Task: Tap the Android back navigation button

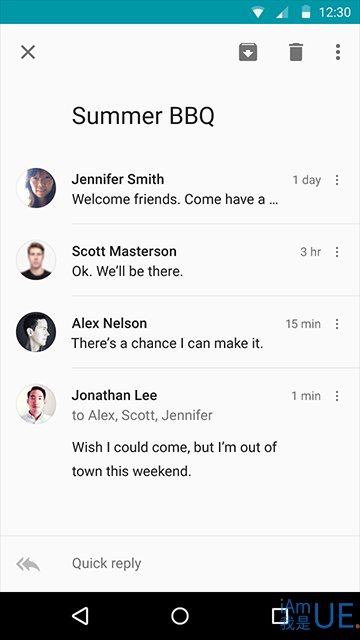Action: tap(80, 616)
